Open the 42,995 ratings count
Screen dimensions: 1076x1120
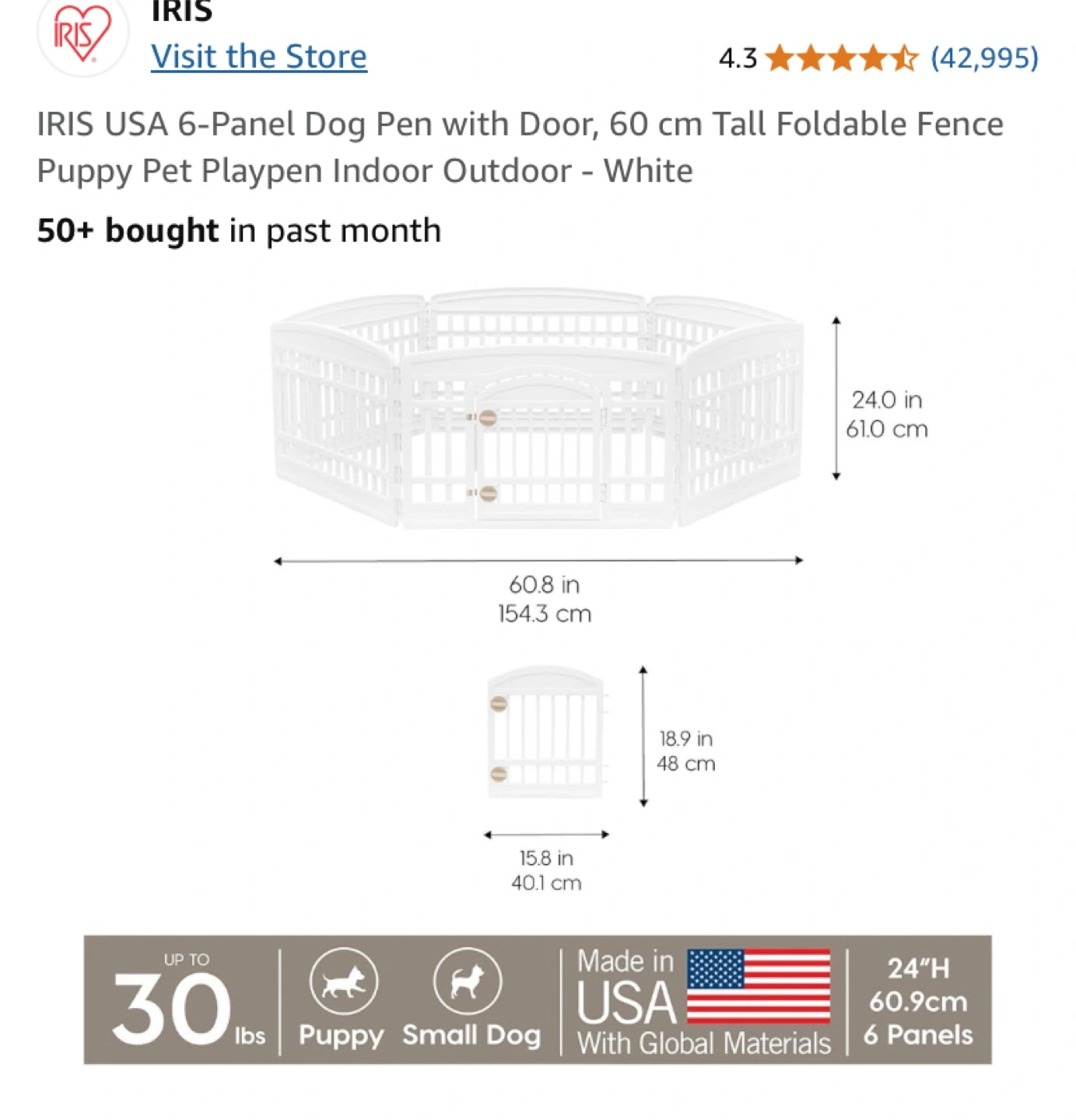coord(985,58)
